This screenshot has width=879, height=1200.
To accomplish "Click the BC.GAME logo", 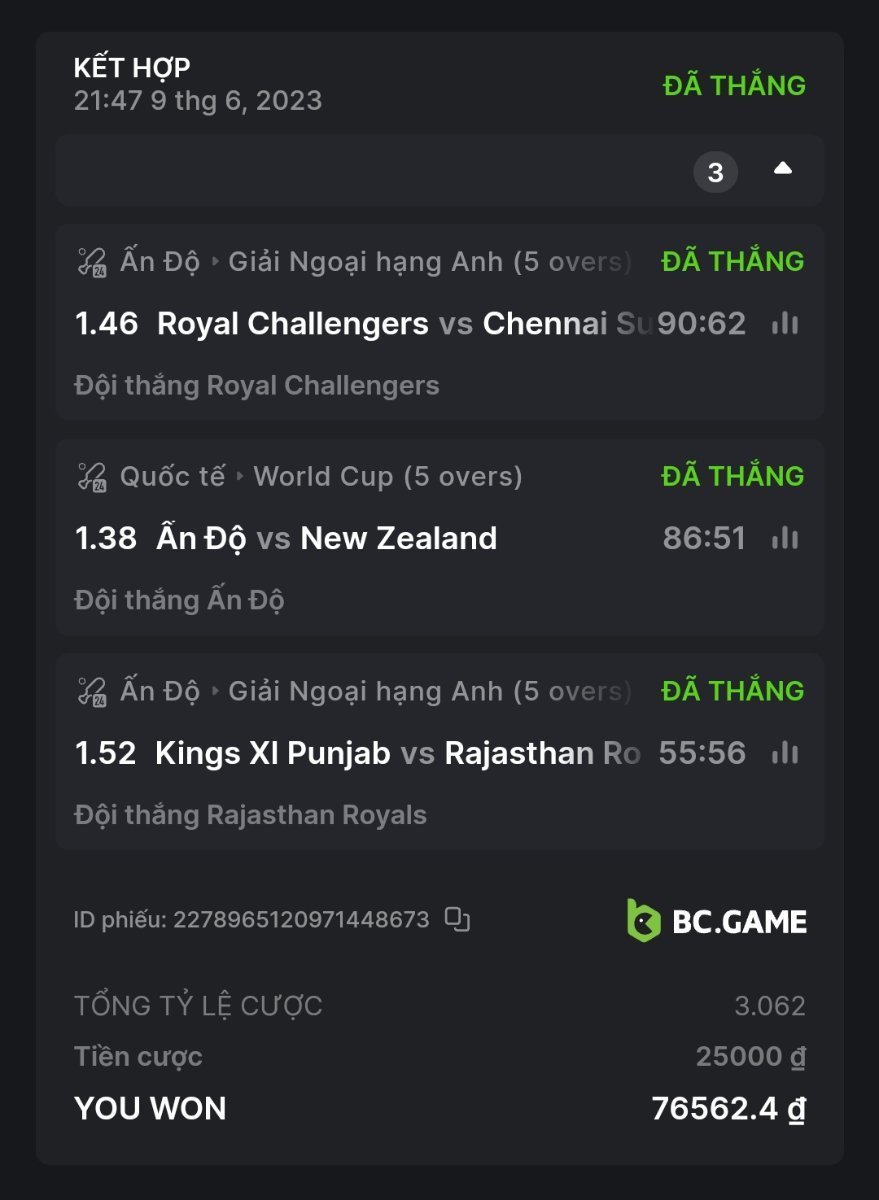I will tap(716, 920).
